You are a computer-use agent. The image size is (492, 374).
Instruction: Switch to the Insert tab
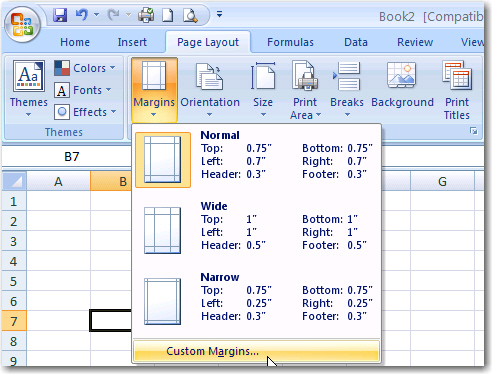click(x=132, y=42)
